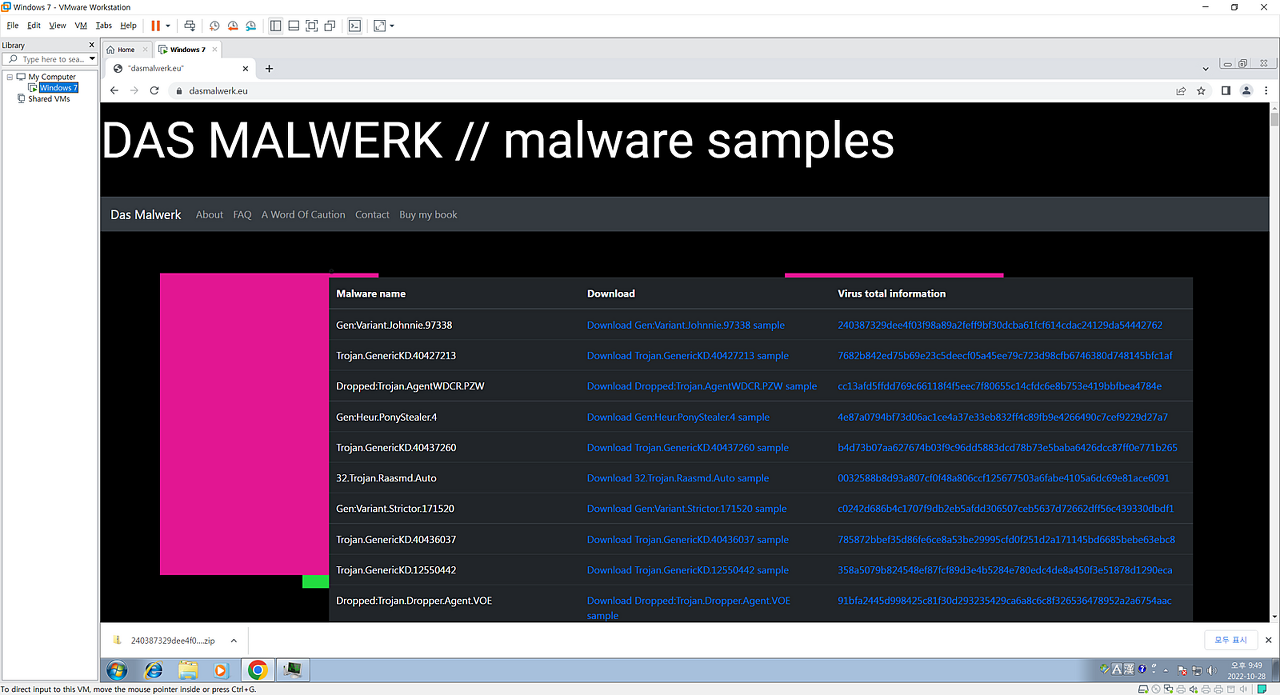Image resolution: width=1280 pixels, height=695 pixels.
Task: Open the snapshot manager icon
Action: [250, 25]
